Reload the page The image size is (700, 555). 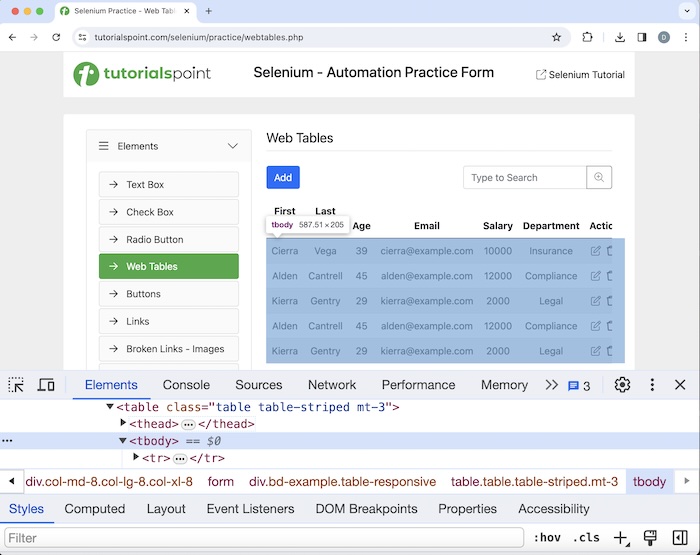tap(56, 37)
